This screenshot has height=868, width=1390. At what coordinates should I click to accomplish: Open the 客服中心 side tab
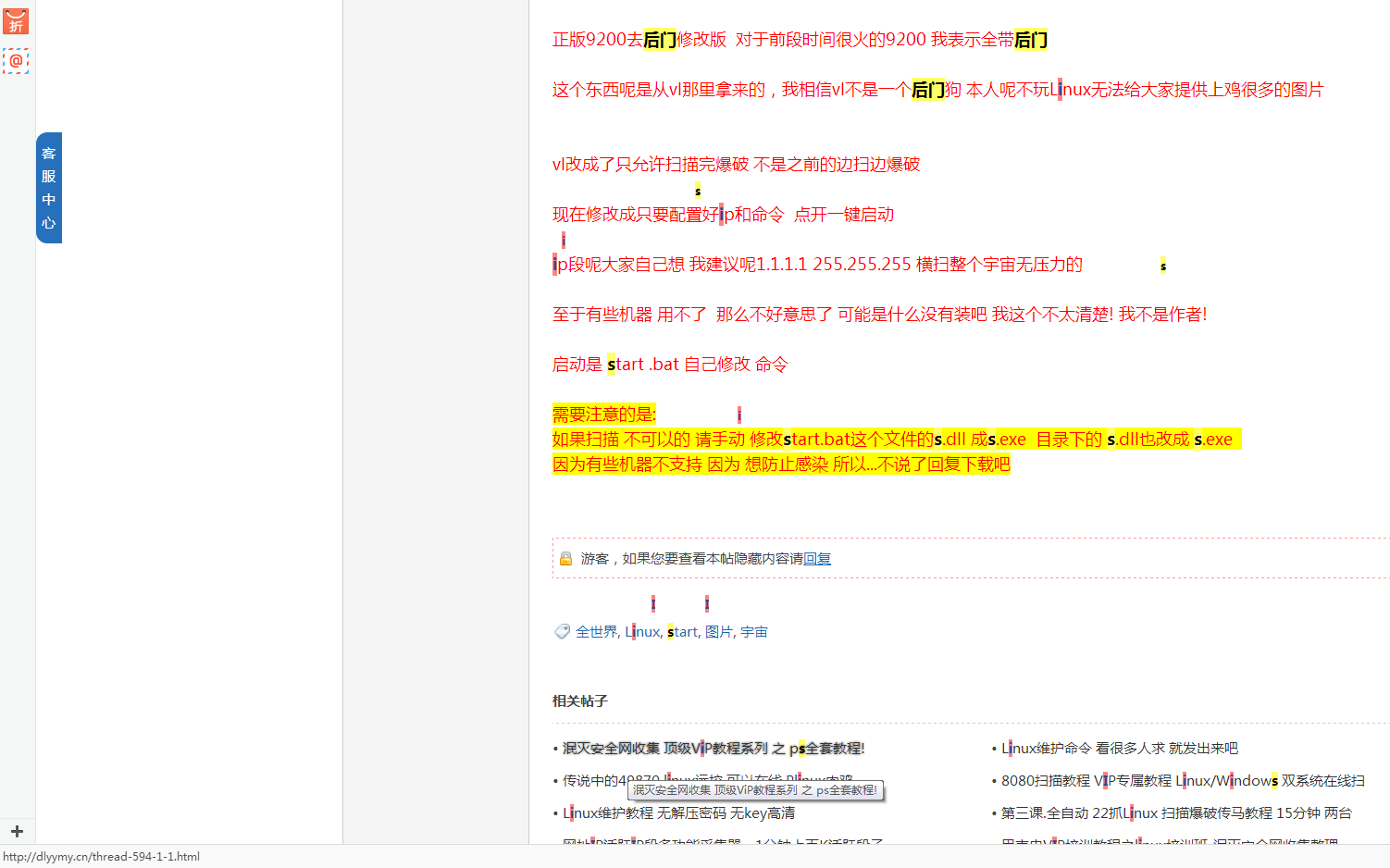click(x=49, y=188)
